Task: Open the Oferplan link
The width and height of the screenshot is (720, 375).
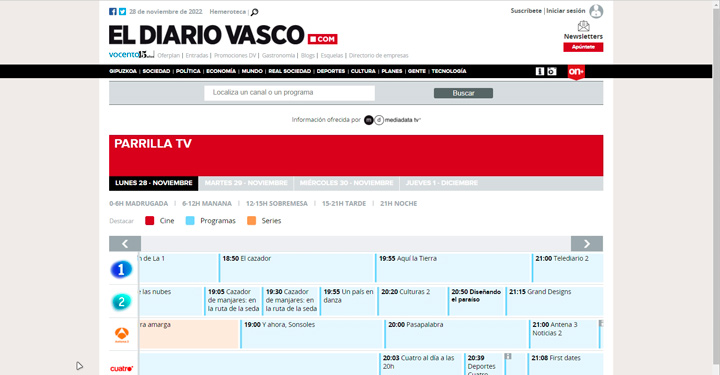Action: click(169, 56)
